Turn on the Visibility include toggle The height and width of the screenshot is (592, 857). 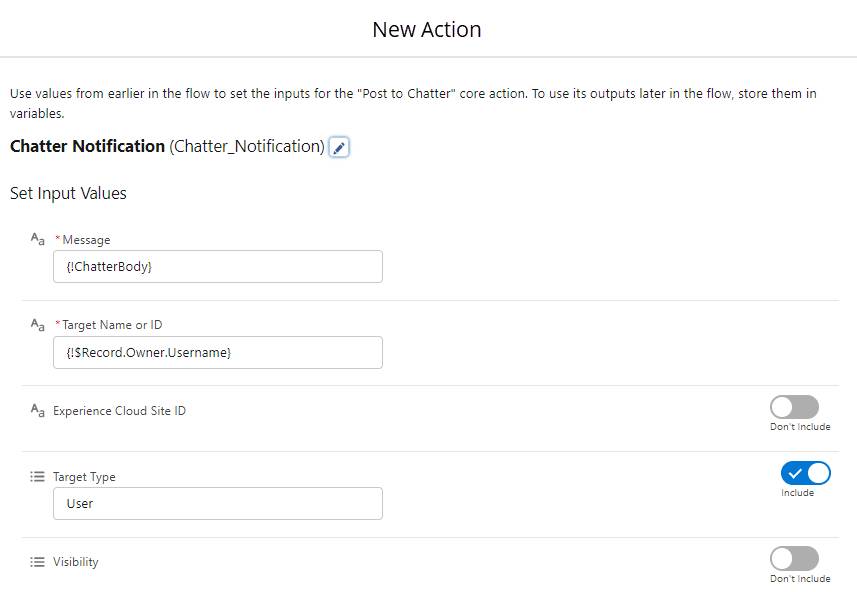click(795, 558)
